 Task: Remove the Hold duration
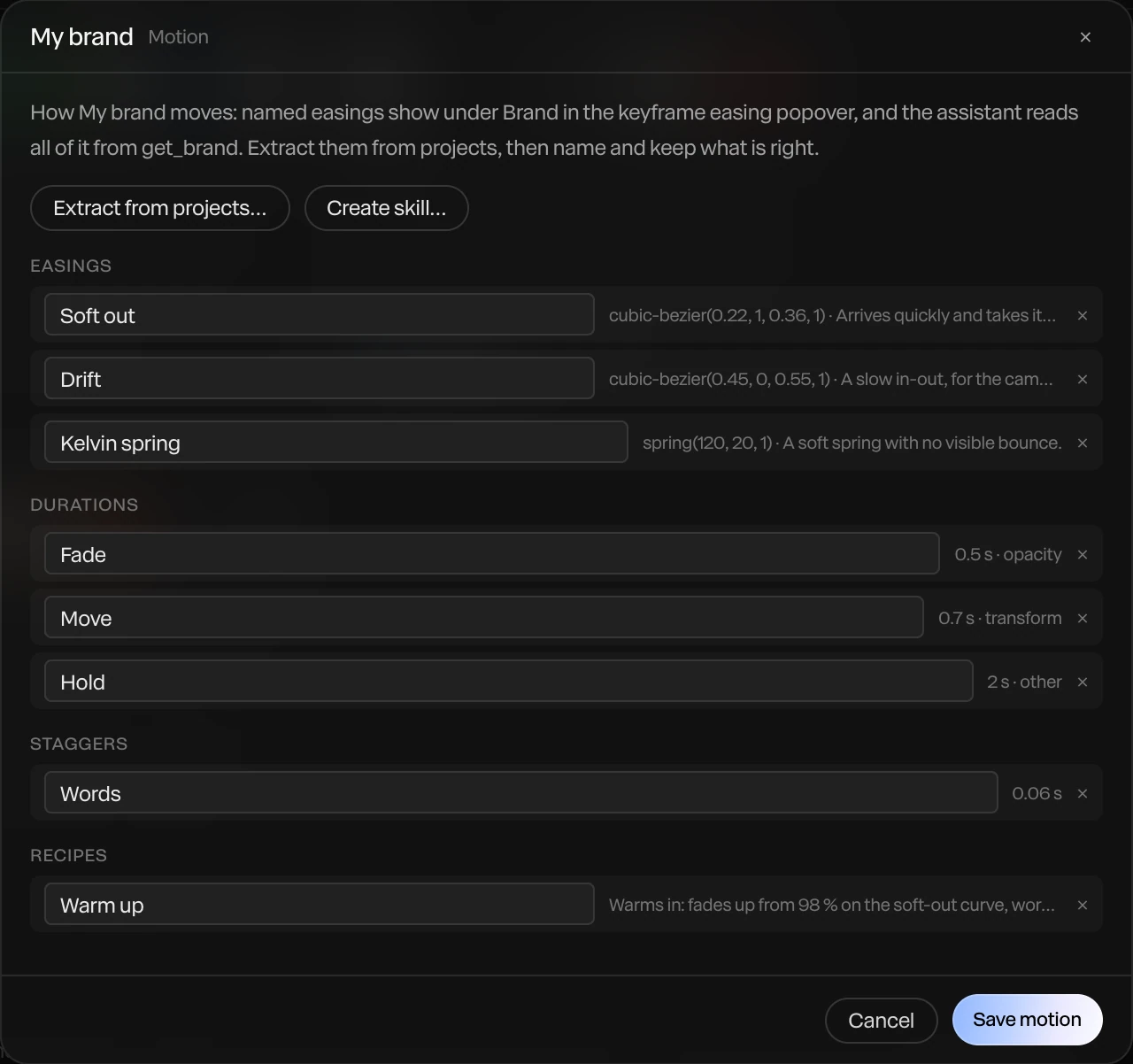click(1082, 682)
